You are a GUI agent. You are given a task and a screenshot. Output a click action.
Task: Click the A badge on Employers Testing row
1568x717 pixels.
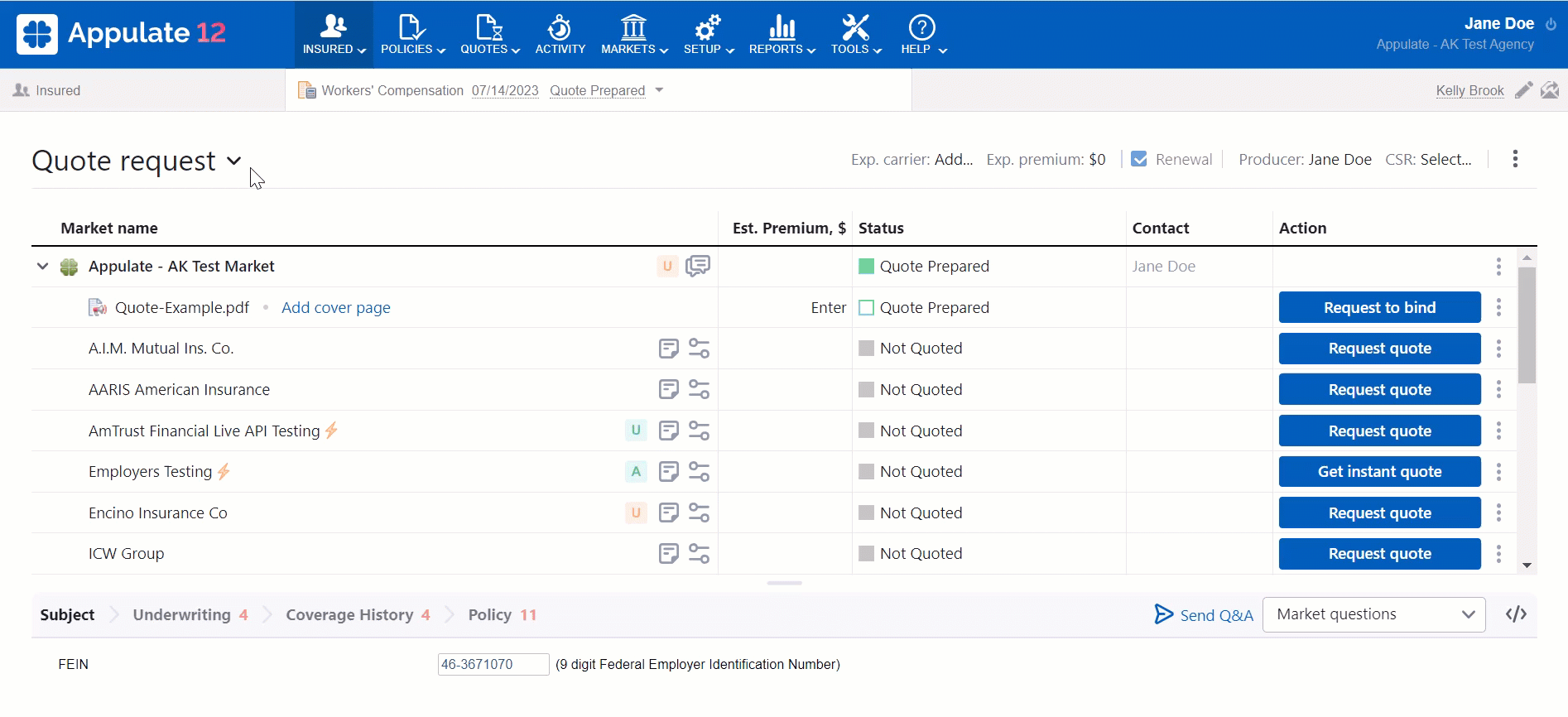point(636,472)
